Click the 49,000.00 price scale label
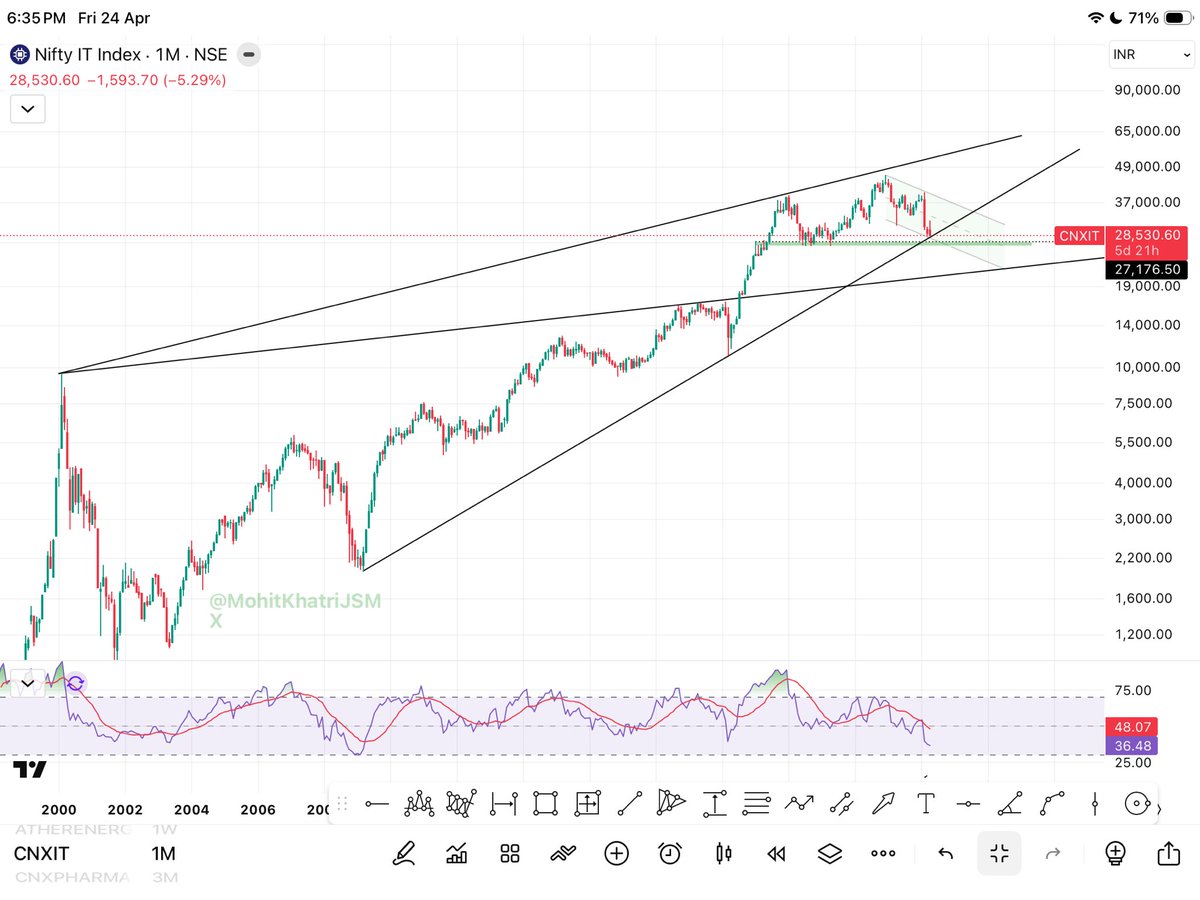The width and height of the screenshot is (1200, 900). [x=1148, y=166]
